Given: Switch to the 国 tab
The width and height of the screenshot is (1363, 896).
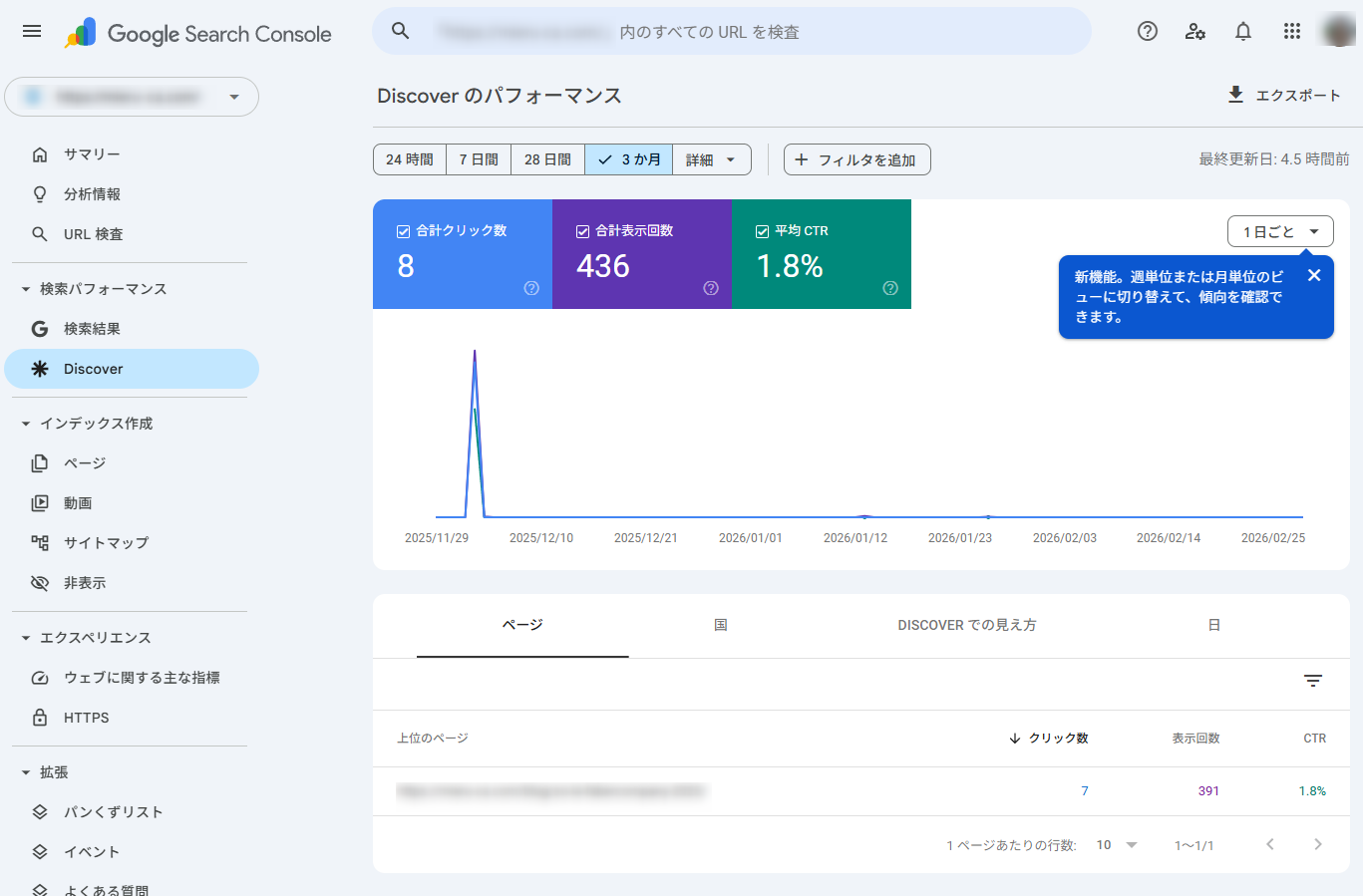Looking at the screenshot, I should tap(721, 625).
